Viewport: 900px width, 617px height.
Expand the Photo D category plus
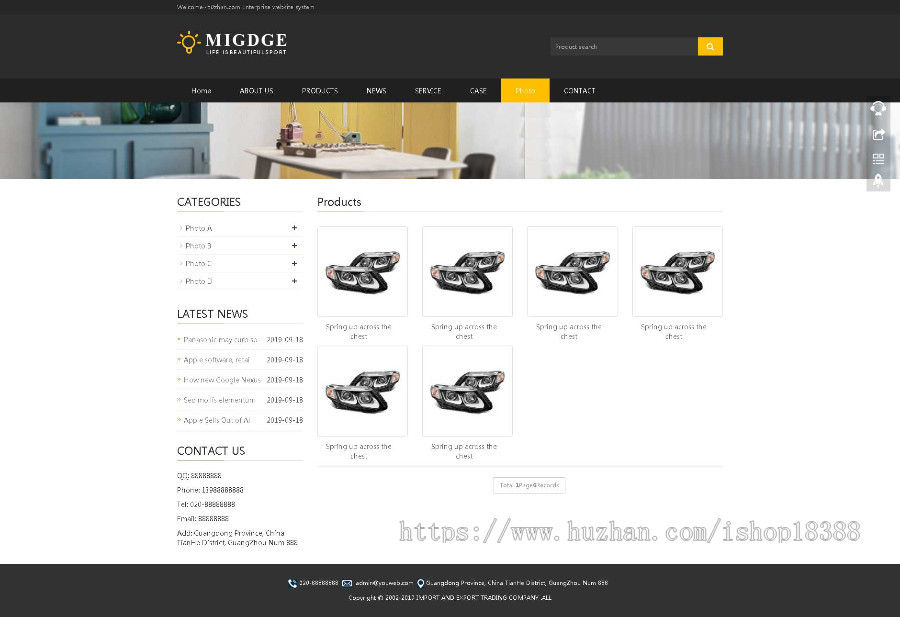[294, 281]
